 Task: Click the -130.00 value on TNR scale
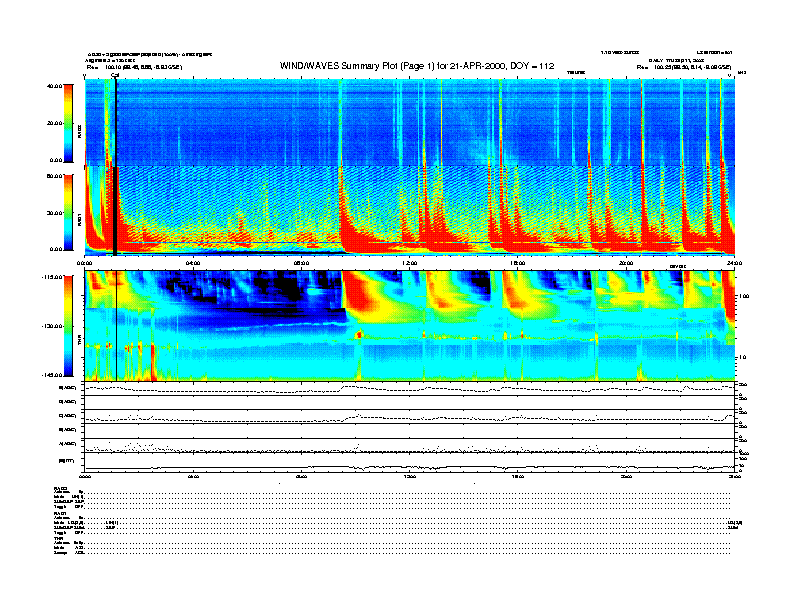pos(52,326)
